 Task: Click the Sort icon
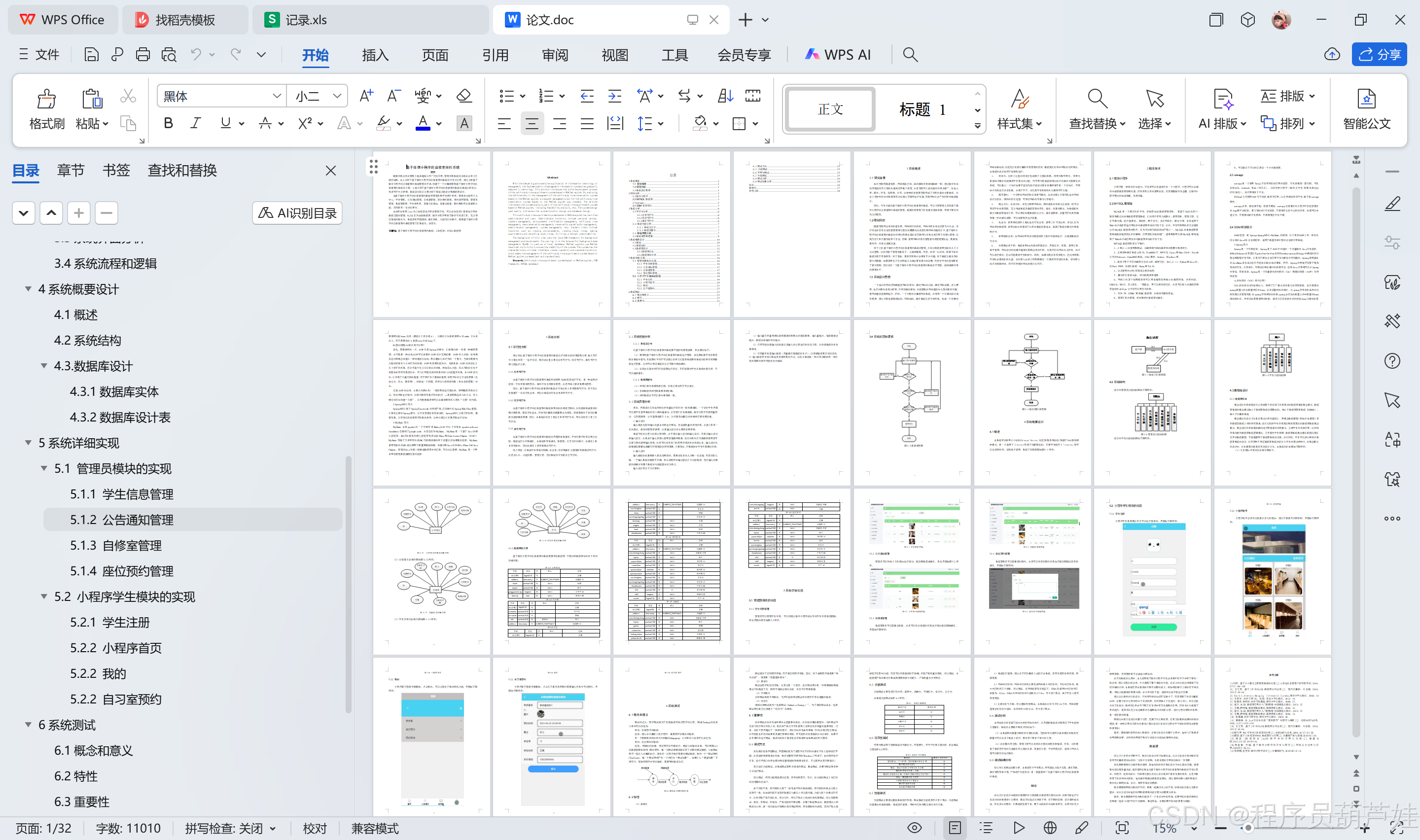click(x=725, y=96)
